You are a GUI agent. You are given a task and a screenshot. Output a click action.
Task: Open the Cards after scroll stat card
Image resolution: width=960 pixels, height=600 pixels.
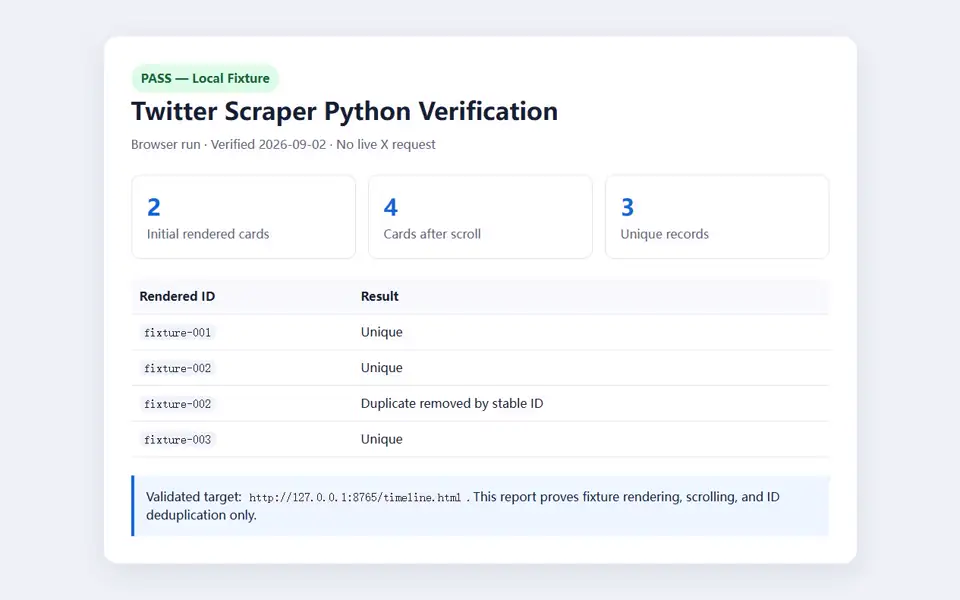pyautogui.click(x=480, y=217)
